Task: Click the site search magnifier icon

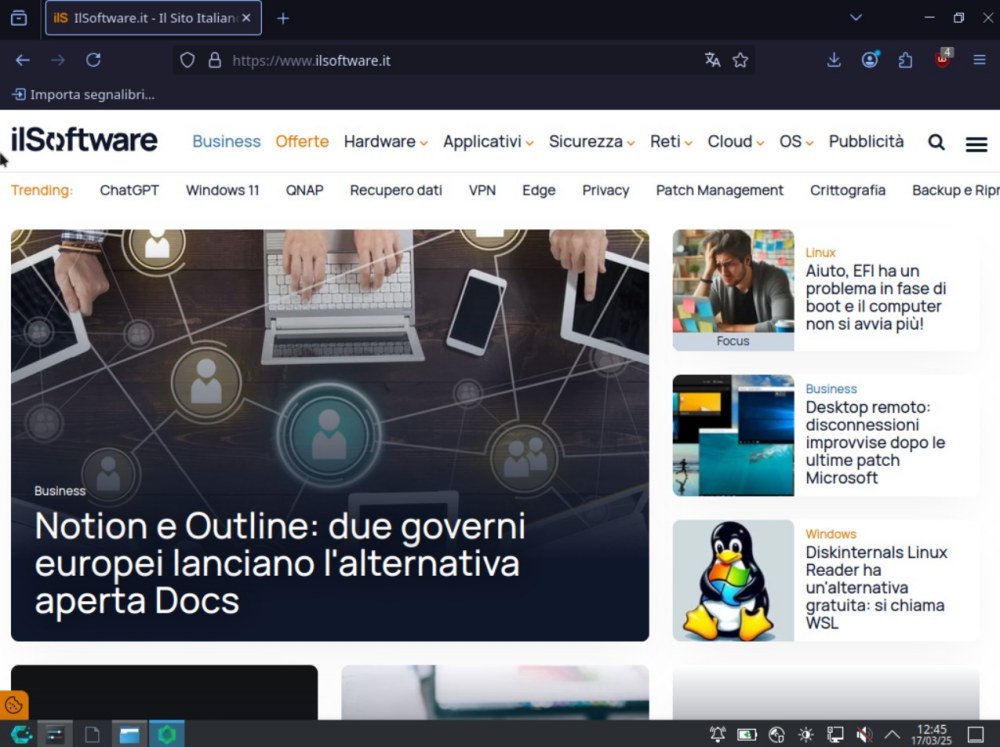Action: tap(936, 142)
